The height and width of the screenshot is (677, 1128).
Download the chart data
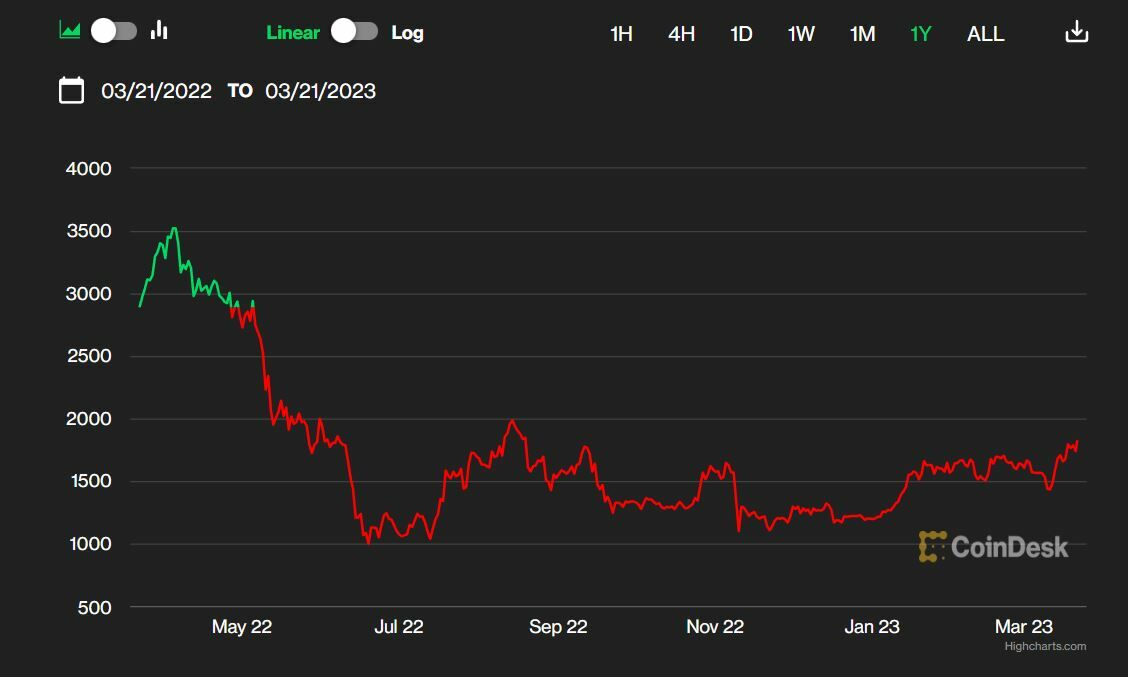point(1076,32)
